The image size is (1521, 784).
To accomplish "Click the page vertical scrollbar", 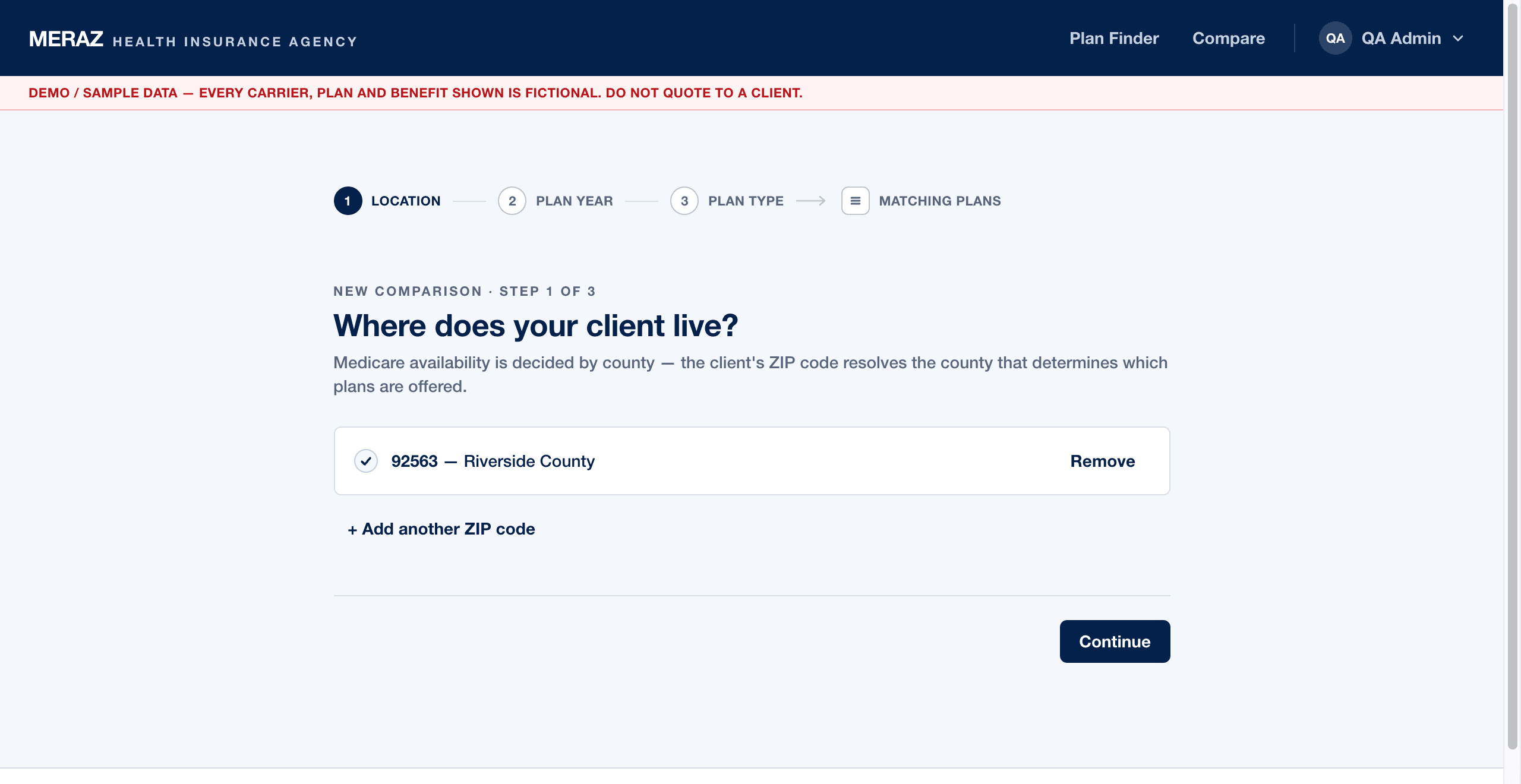I will (x=1512, y=375).
